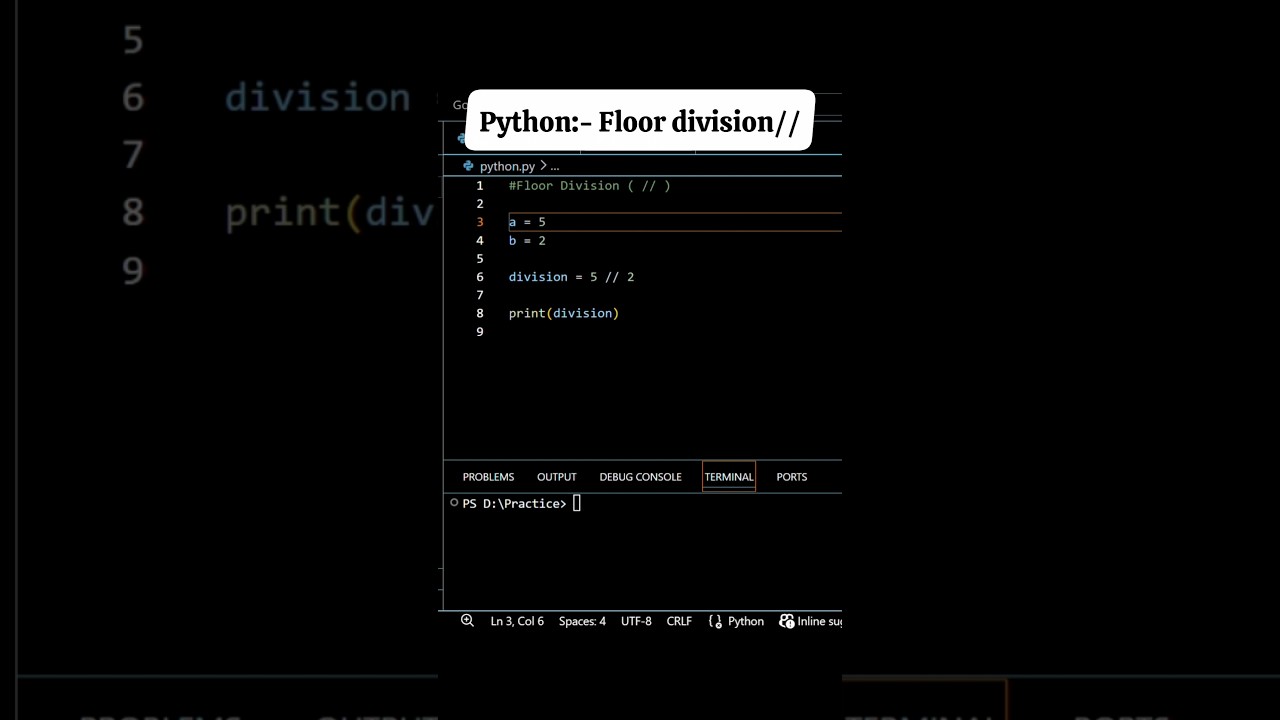Click the Python file icon in breadcrumb
1280x720 pixels.
coord(468,166)
